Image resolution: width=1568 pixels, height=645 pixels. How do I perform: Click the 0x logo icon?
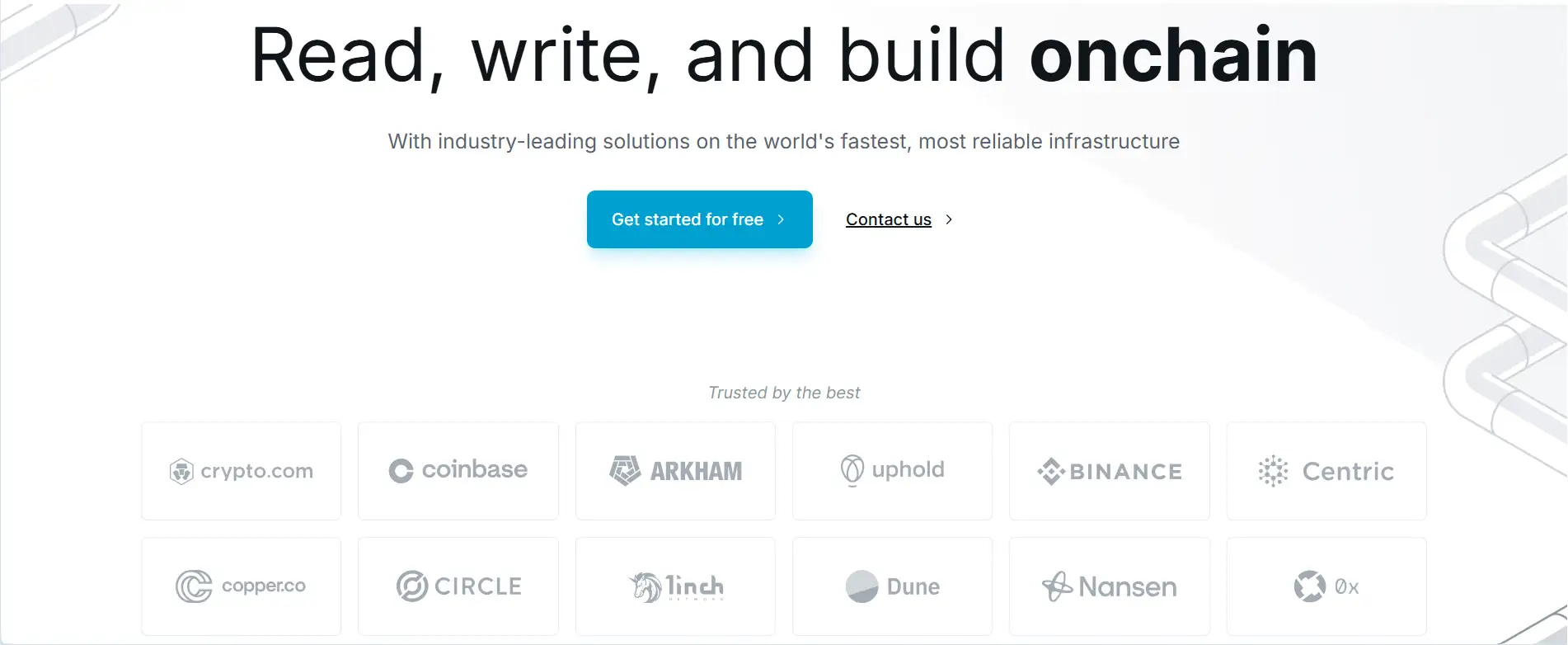point(1309,586)
